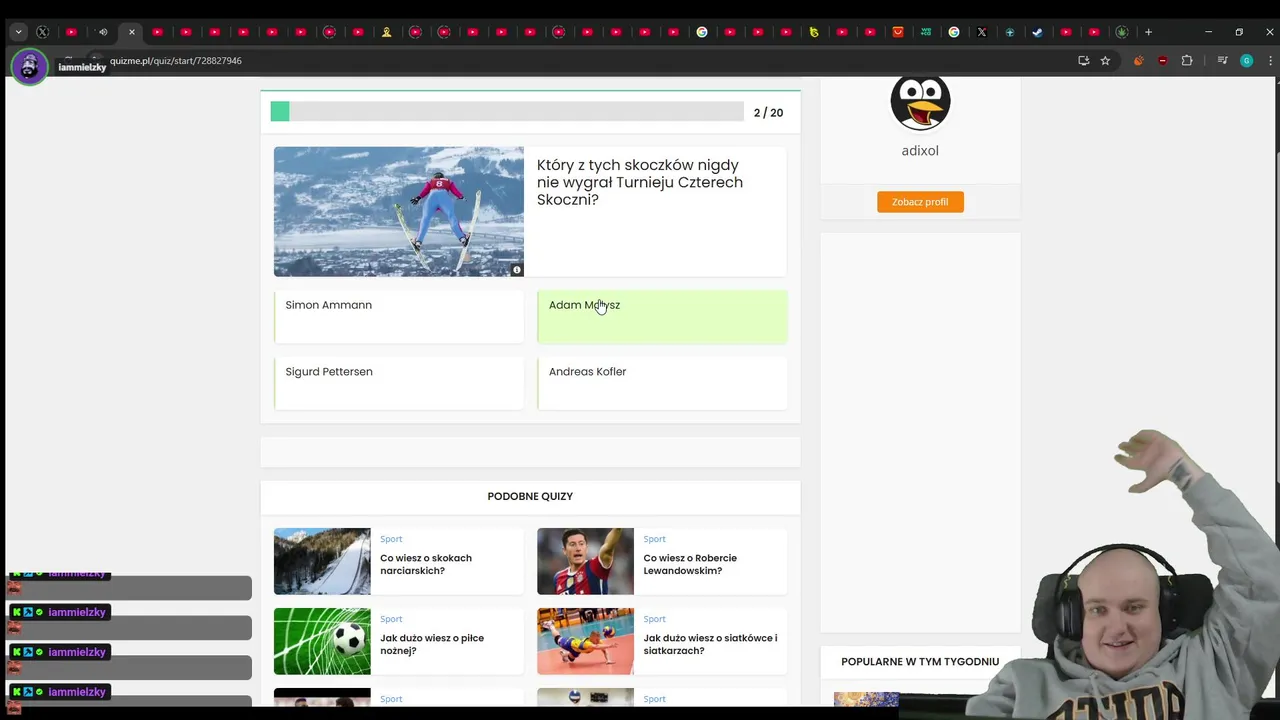Click the Zobacz profil button
The height and width of the screenshot is (720, 1280).
(920, 202)
